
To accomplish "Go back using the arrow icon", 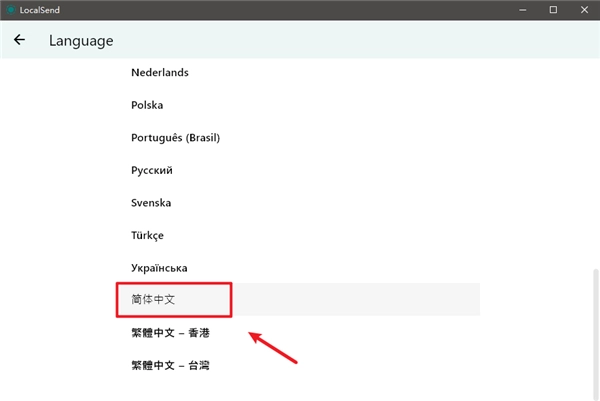I will click(x=19, y=41).
